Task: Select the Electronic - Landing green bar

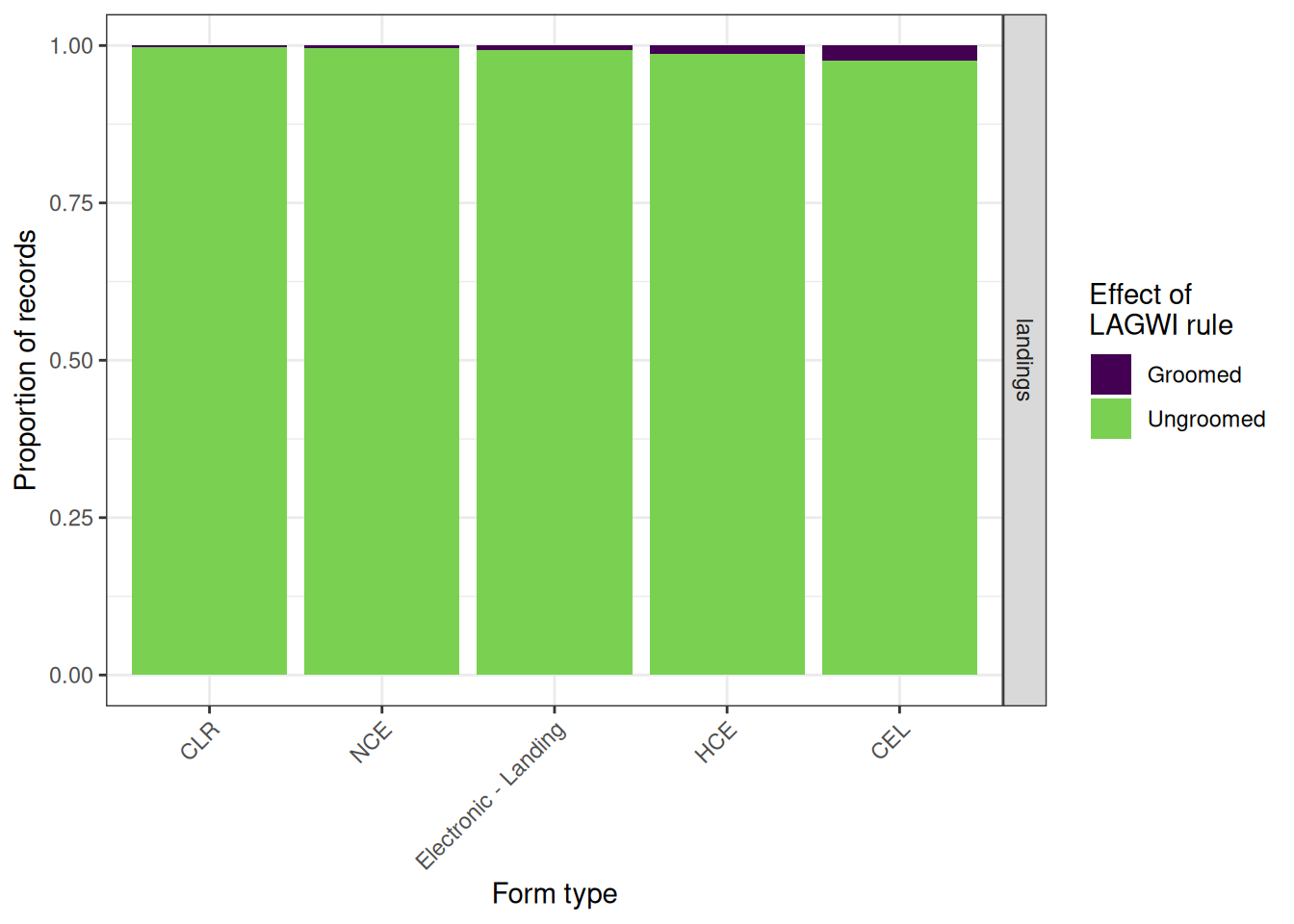Action: pyautogui.click(x=555, y=362)
